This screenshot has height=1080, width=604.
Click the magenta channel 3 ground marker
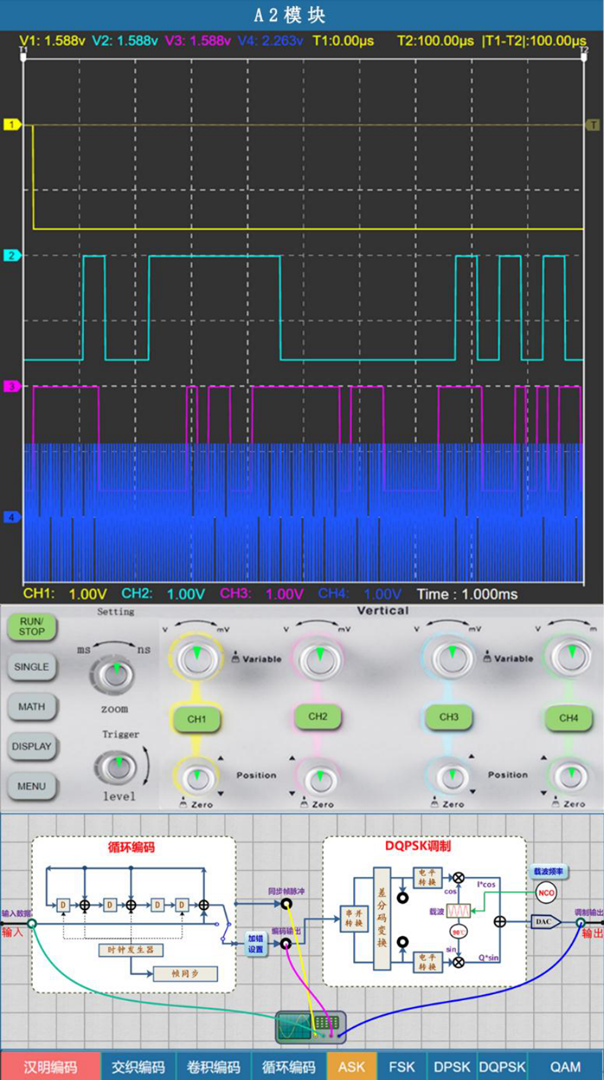(x=12, y=385)
